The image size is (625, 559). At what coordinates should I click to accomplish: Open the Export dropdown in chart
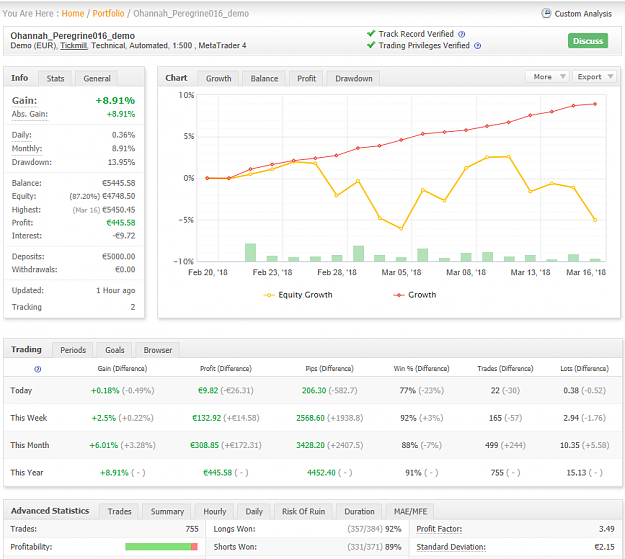[x=594, y=77]
